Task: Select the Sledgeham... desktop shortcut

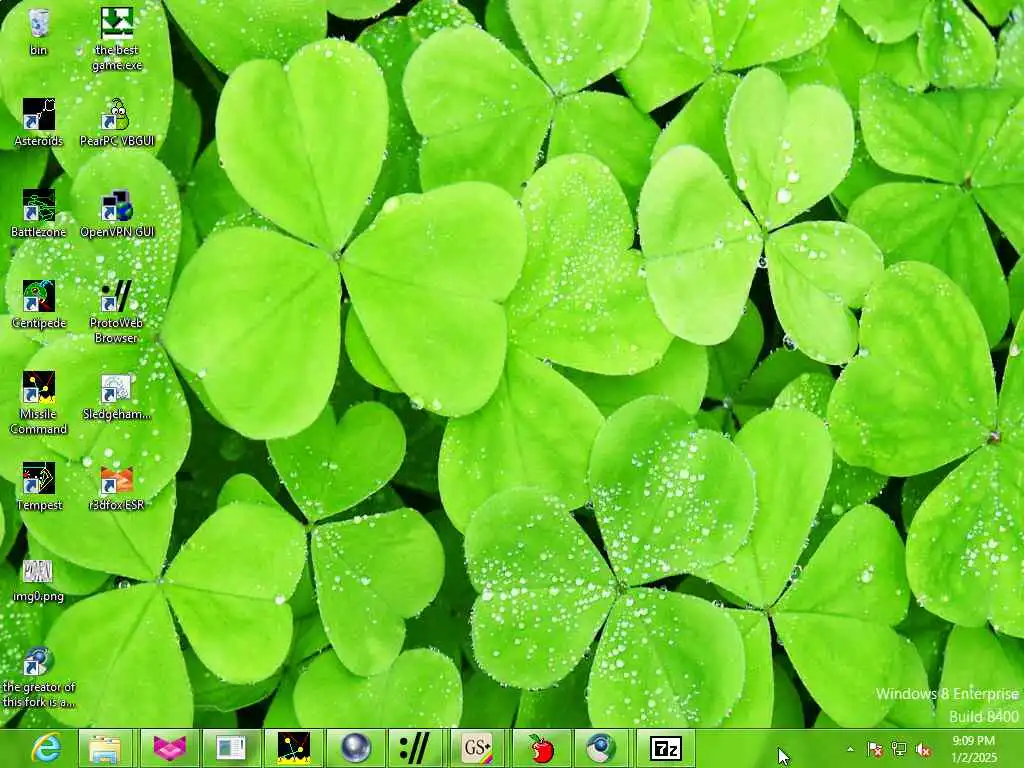Action: (x=117, y=396)
